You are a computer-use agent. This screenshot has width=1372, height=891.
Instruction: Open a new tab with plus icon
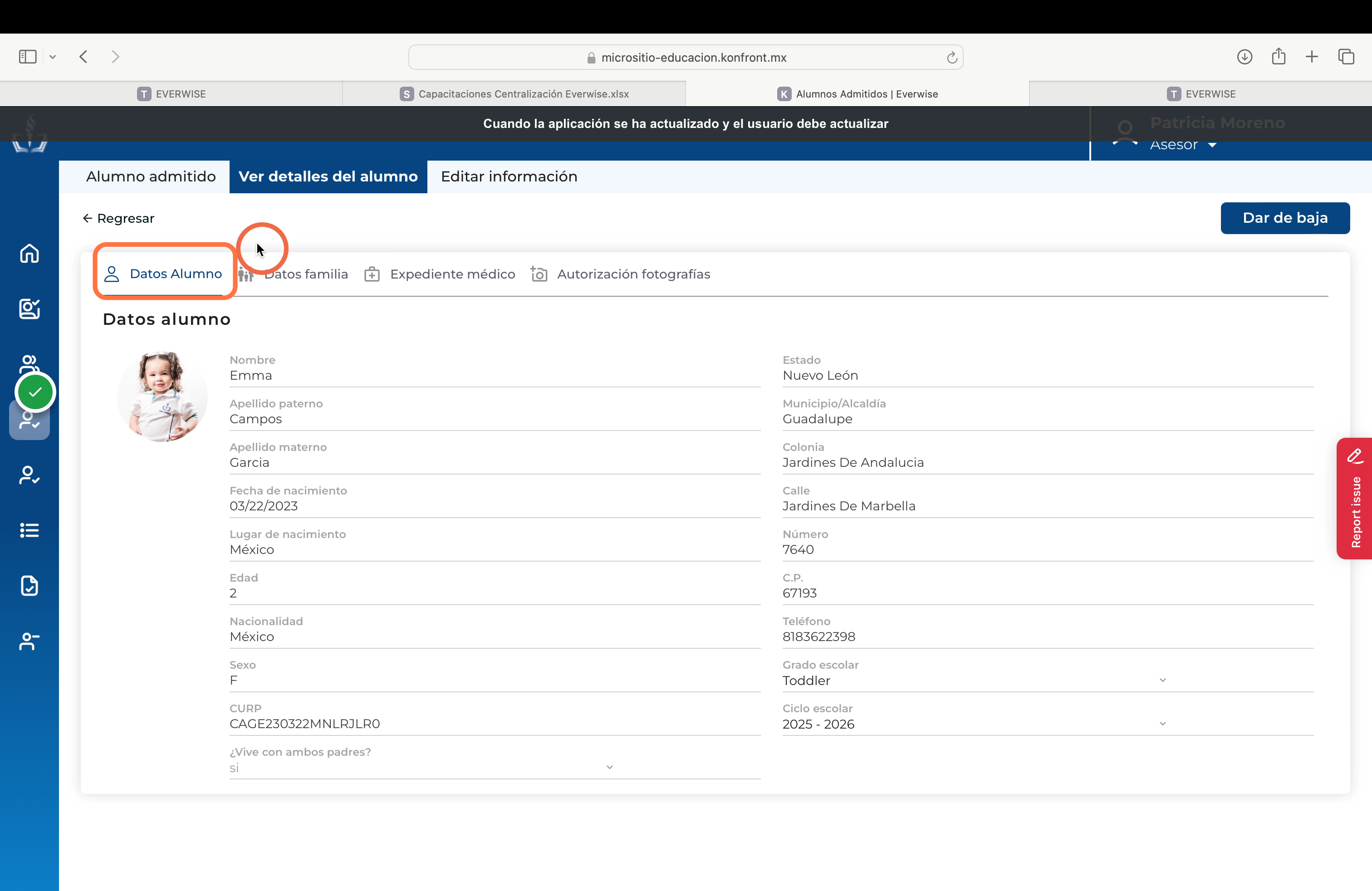click(1312, 56)
